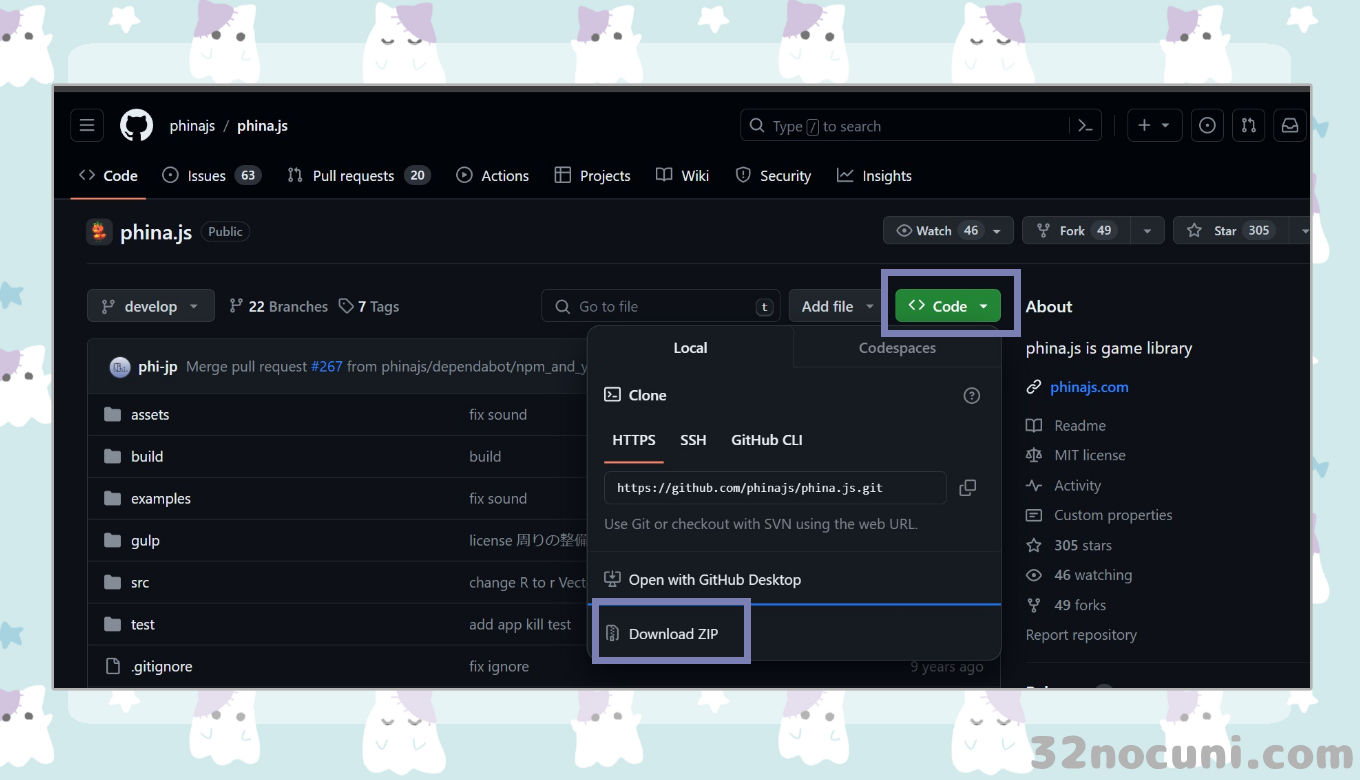This screenshot has width=1360, height=780.
Task: Open the pull requests icon in header
Action: 1248,126
